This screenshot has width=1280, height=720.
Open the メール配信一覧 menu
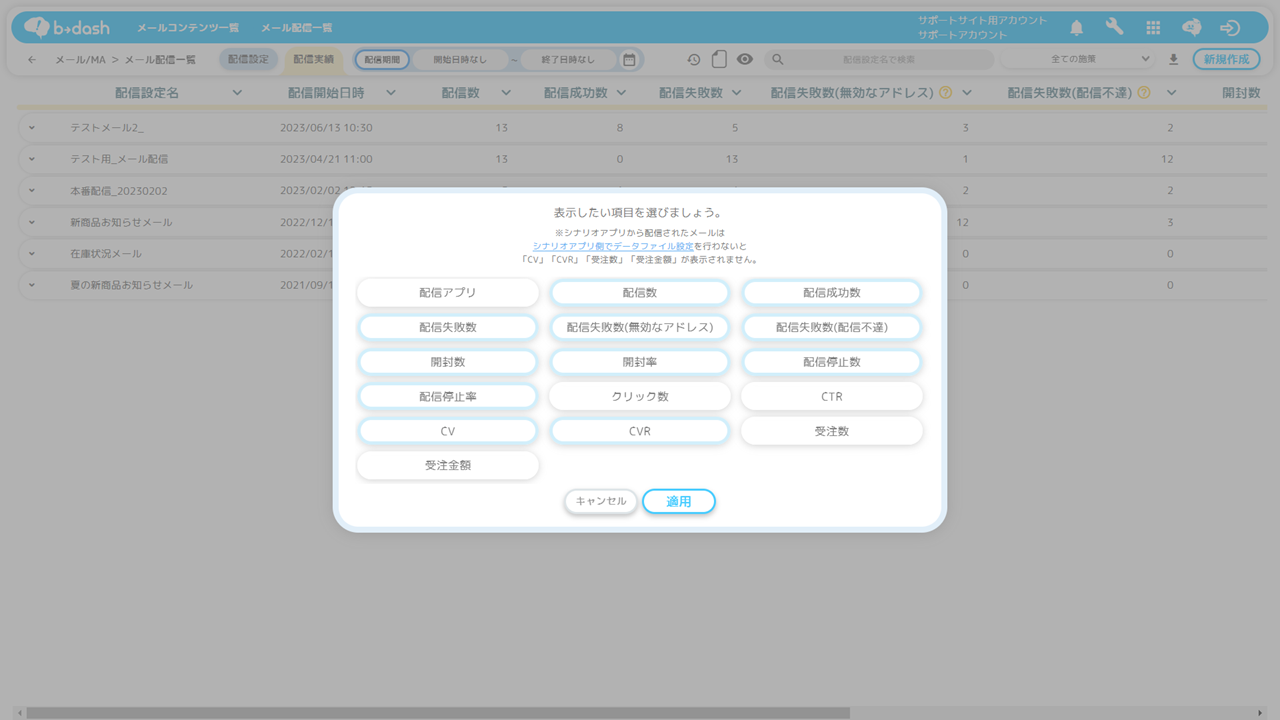pos(297,28)
